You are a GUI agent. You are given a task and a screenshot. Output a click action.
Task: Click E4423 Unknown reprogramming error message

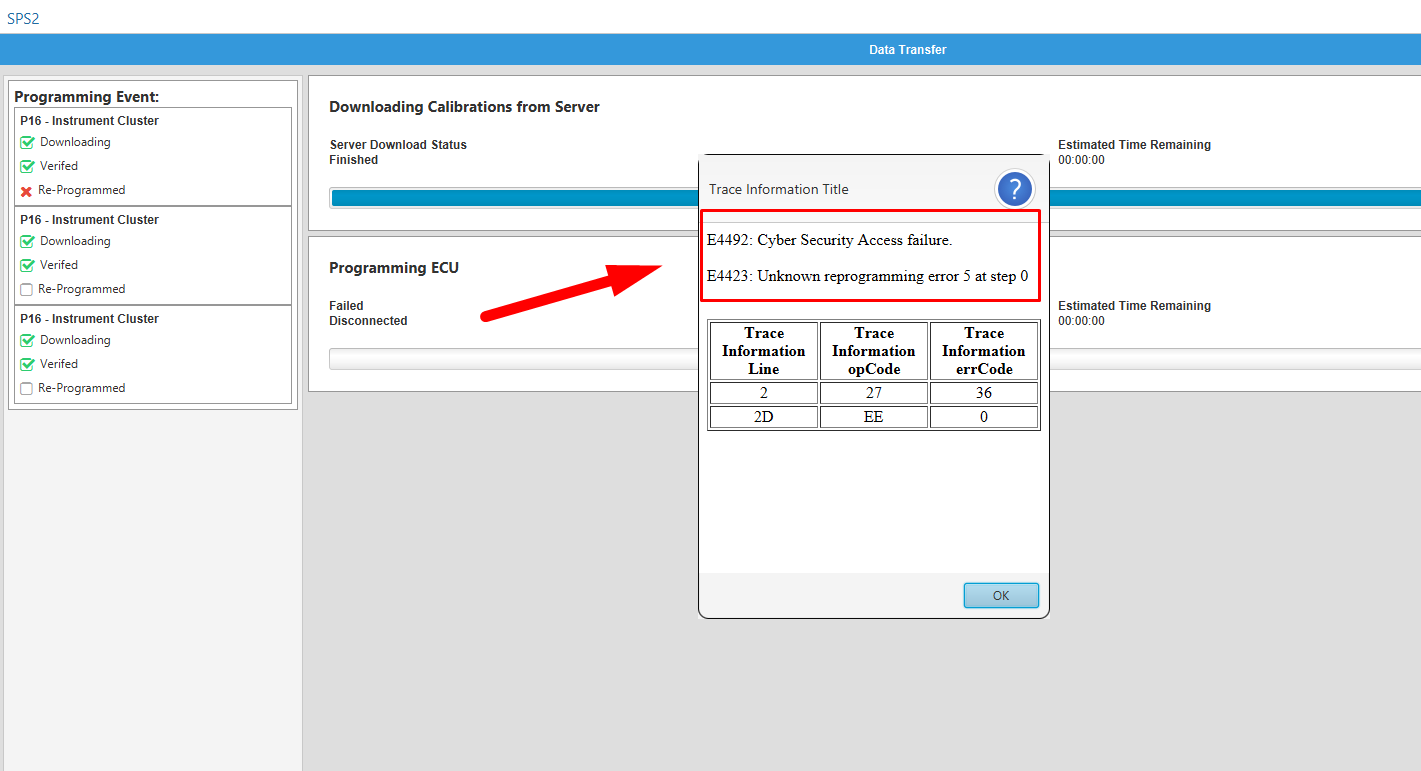tap(867, 276)
